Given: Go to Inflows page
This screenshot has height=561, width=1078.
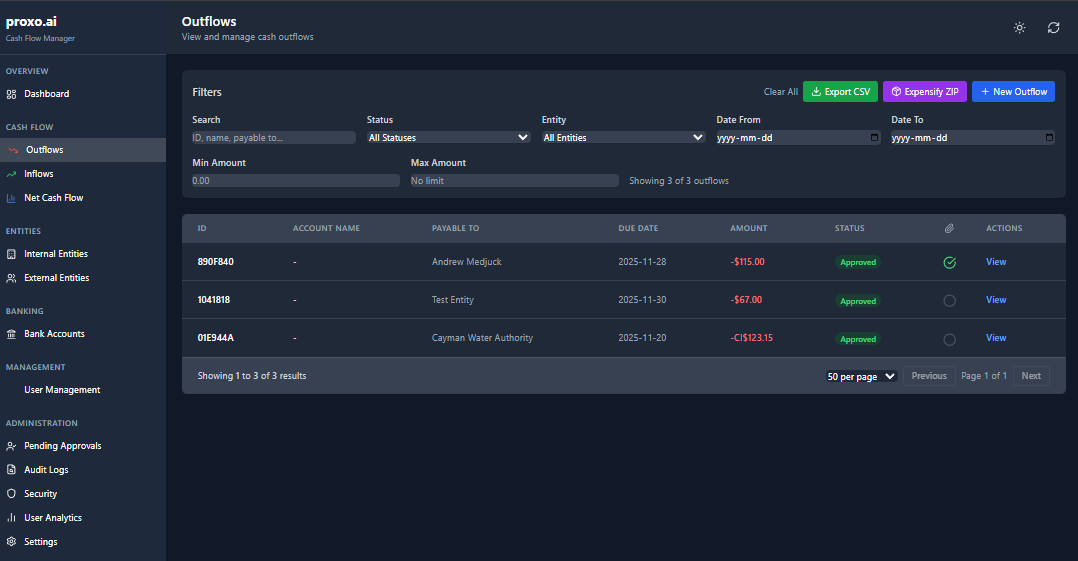Looking at the screenshot, I should tap(82, 174).
